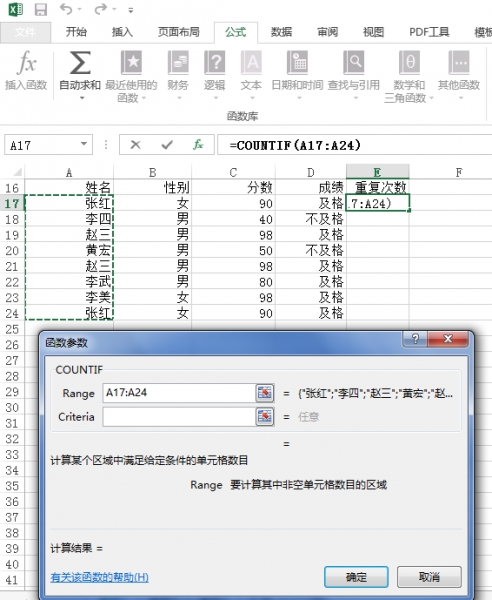This screenshot has height=600, width=492.
Task: Click the cell 李美 in row 23
Action: pyautogui.click(x=69, y=297)
